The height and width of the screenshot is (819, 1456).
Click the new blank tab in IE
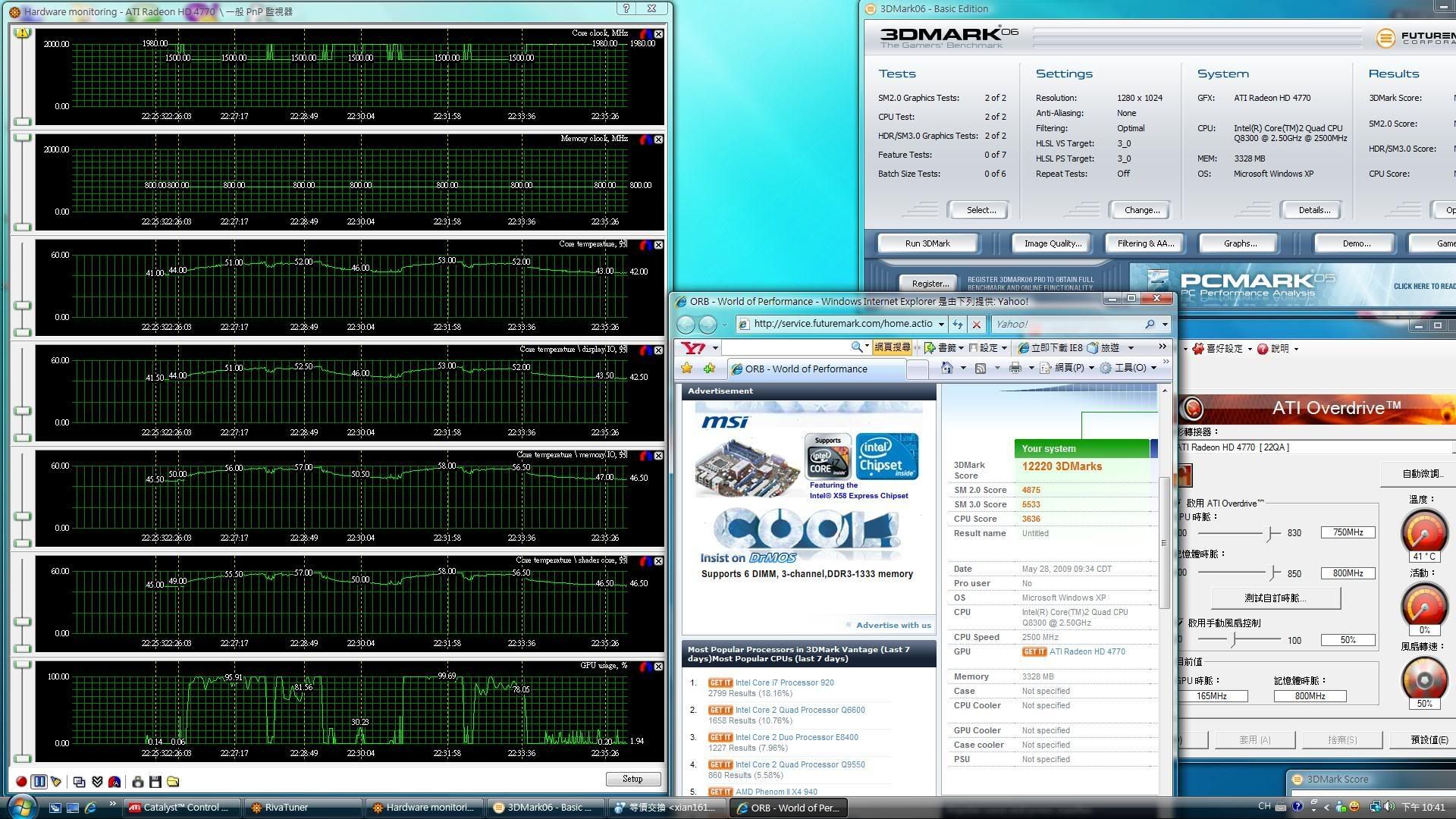coord(917,369)
